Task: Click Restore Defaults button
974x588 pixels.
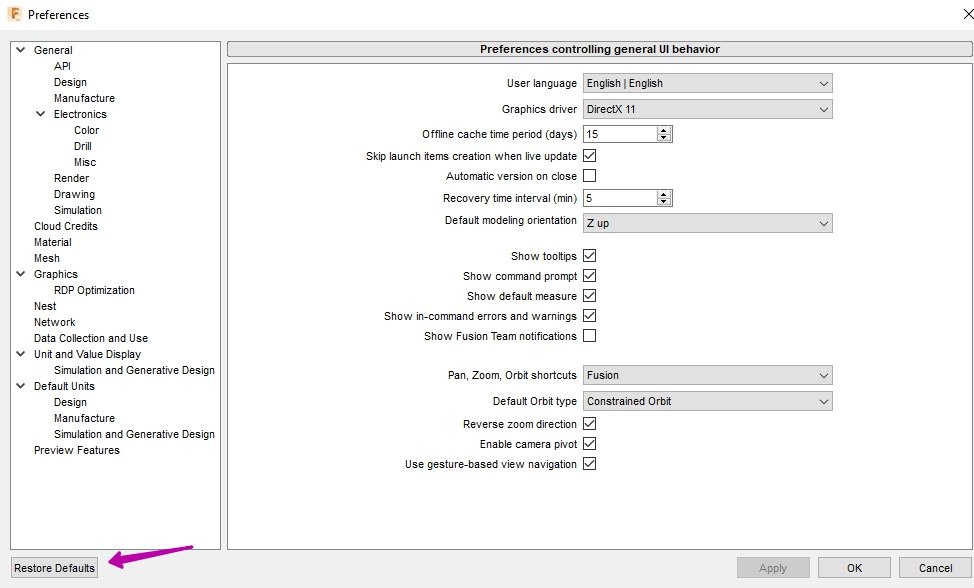Action: [55, 568]
